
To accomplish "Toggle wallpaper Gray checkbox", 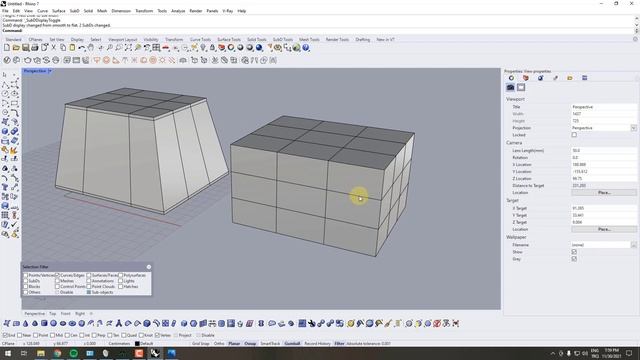I will (x=574, y=259).
